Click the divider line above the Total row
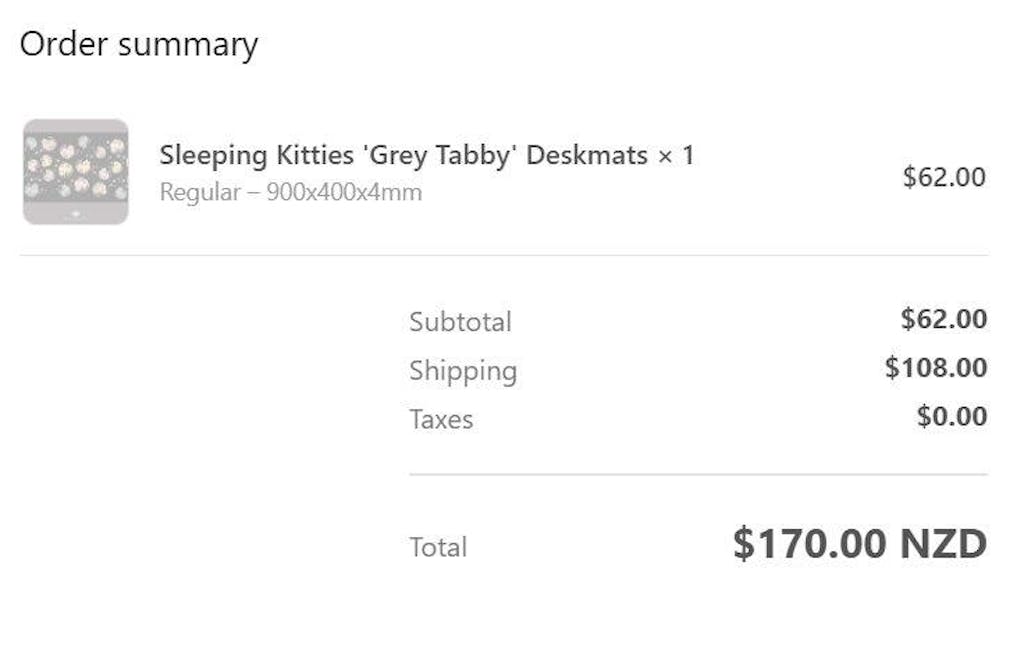Viewport: 1024px width, 654px height. 698,474
